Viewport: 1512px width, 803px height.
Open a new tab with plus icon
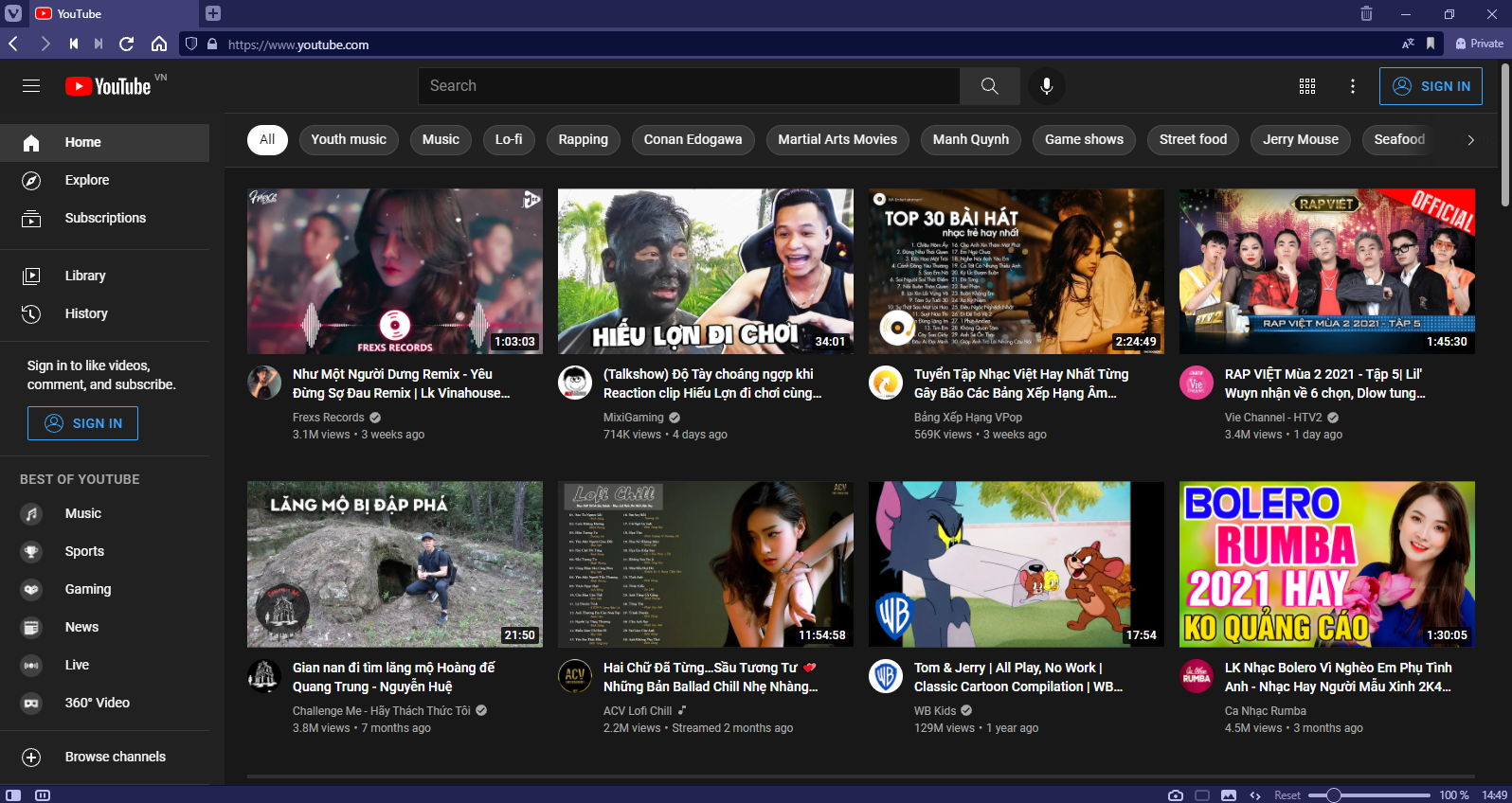click(213, 13)
